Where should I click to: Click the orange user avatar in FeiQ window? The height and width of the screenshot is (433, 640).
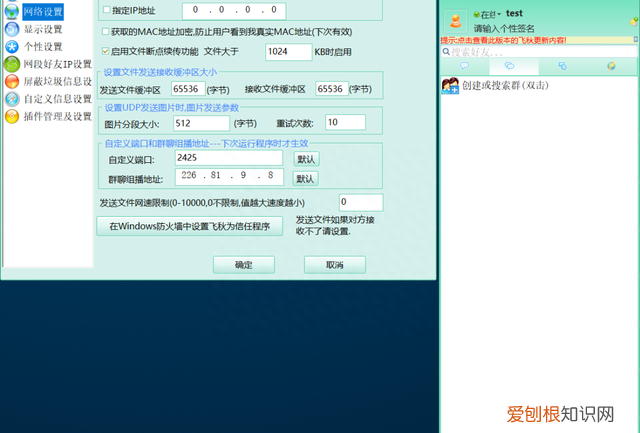[x=456, y=21]
